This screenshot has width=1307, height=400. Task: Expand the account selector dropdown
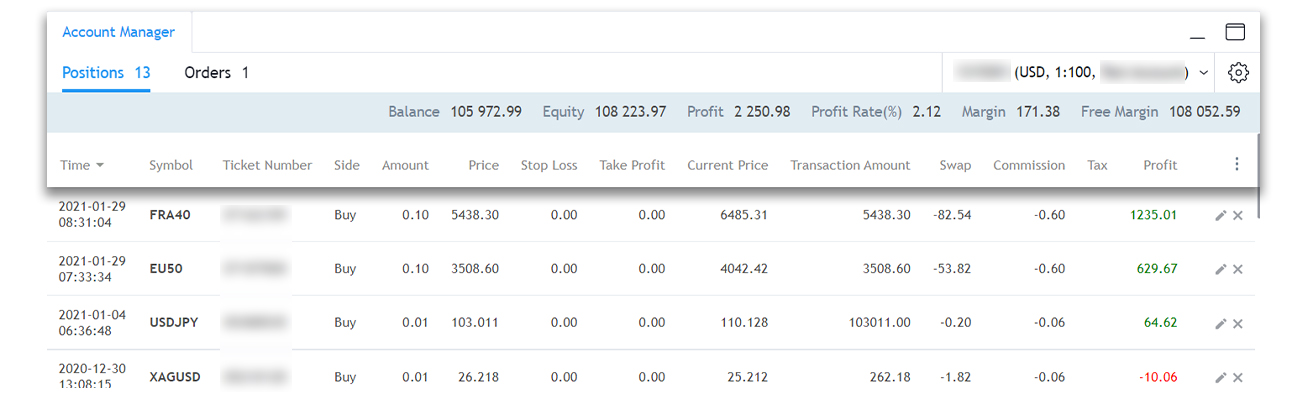pos(1203,73)
